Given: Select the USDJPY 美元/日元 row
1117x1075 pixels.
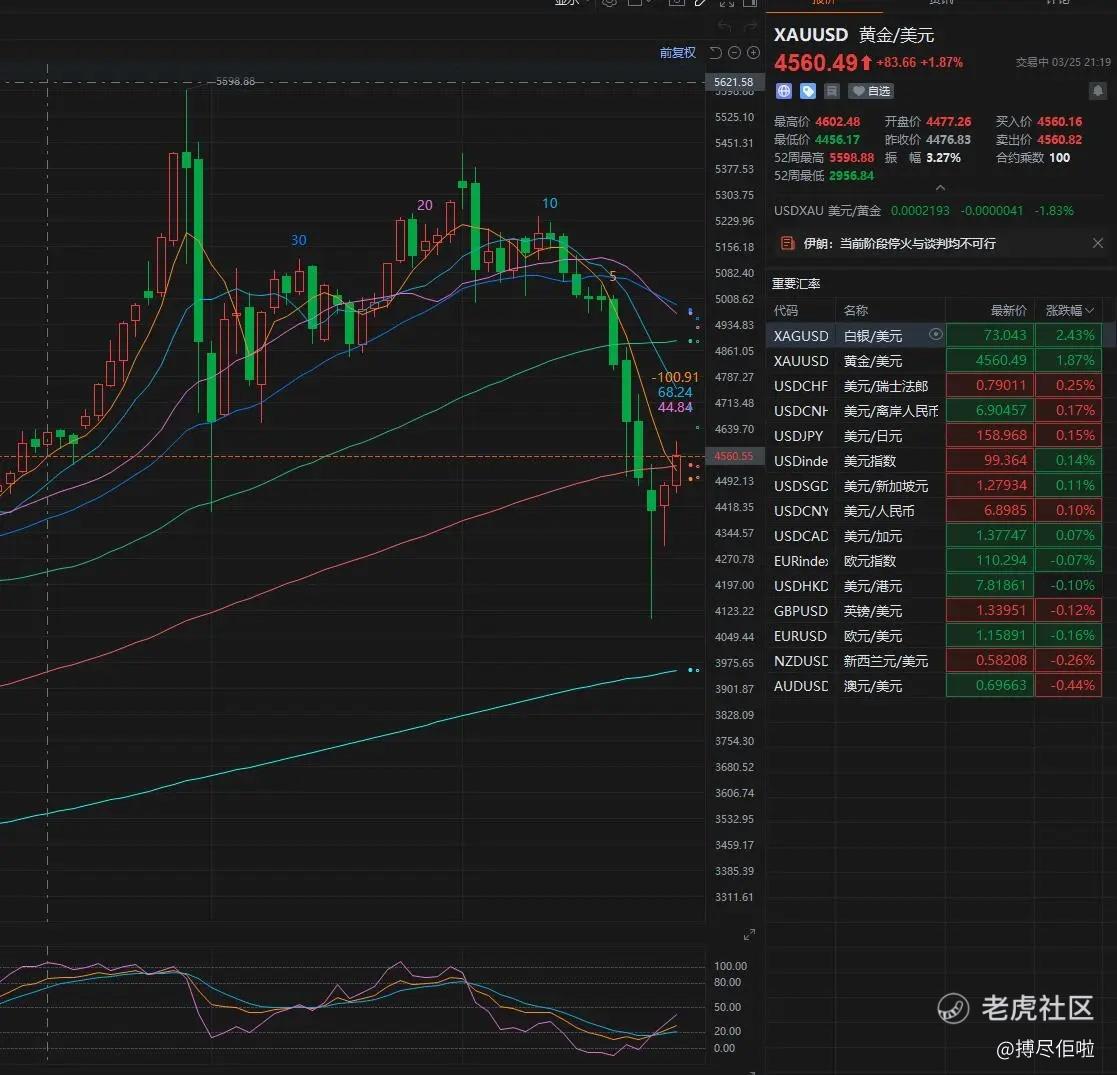Looking at the screenshot, I should 934,435.
